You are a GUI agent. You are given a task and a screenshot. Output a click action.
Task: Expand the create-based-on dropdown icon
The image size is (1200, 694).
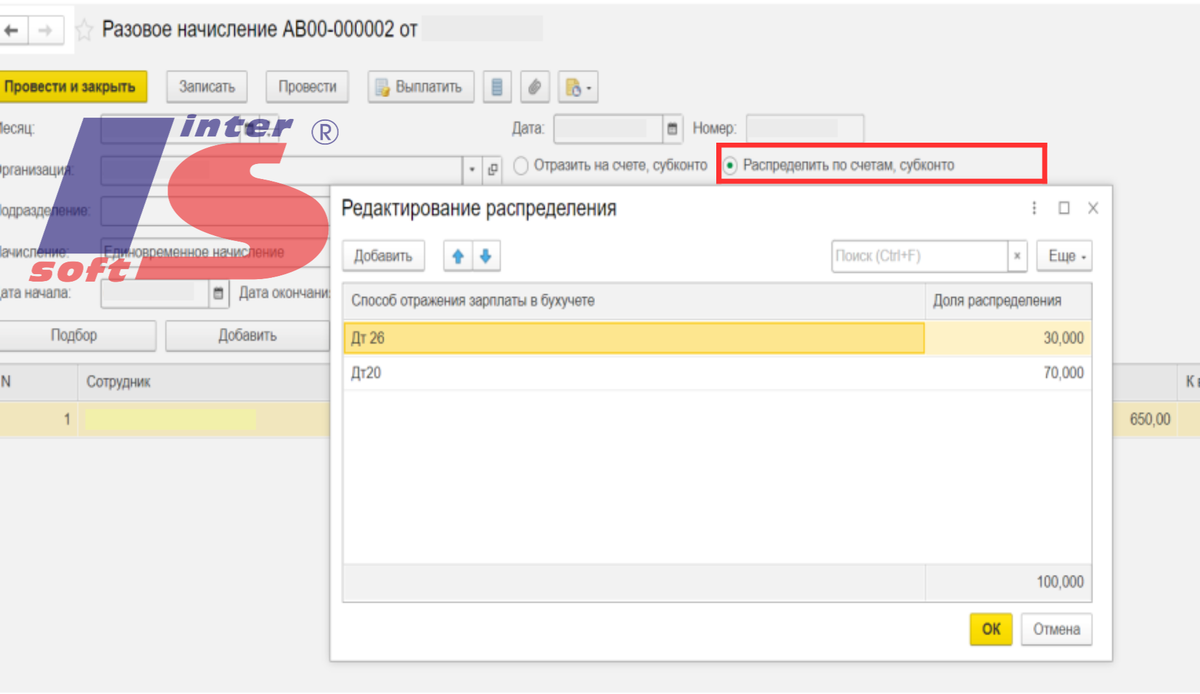578,87
